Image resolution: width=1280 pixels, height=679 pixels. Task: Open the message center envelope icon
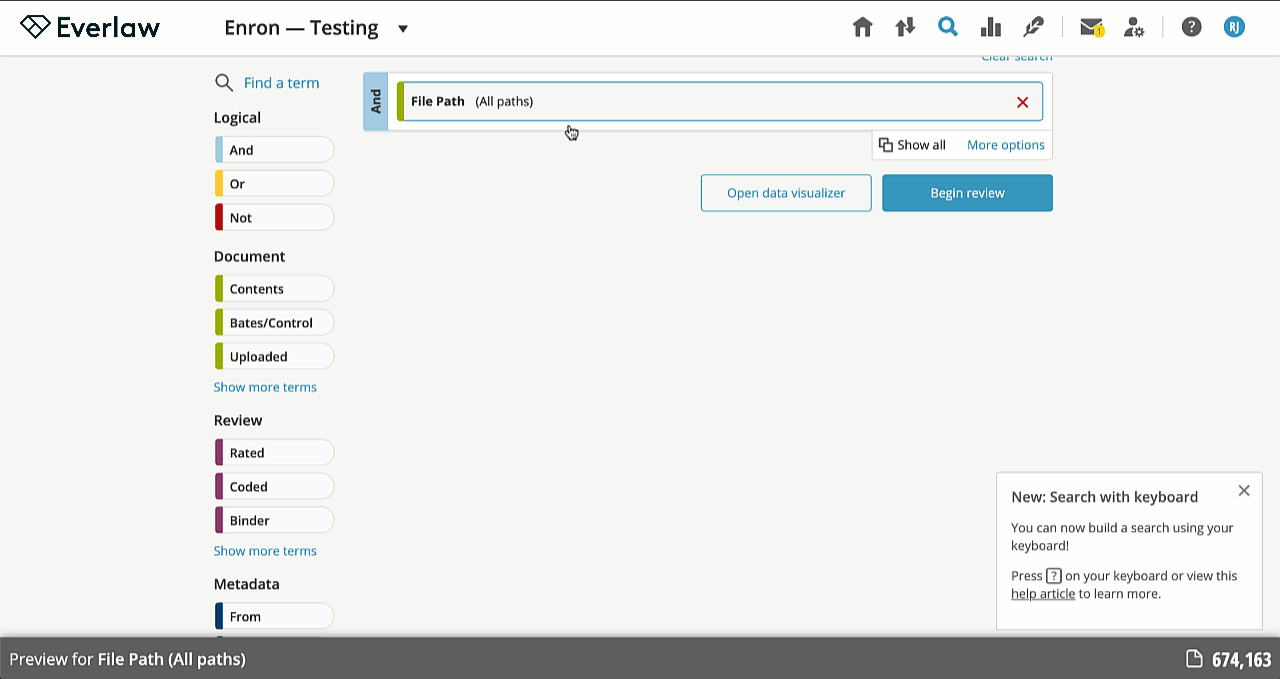pyautogui.click(x=1091, y=27)
